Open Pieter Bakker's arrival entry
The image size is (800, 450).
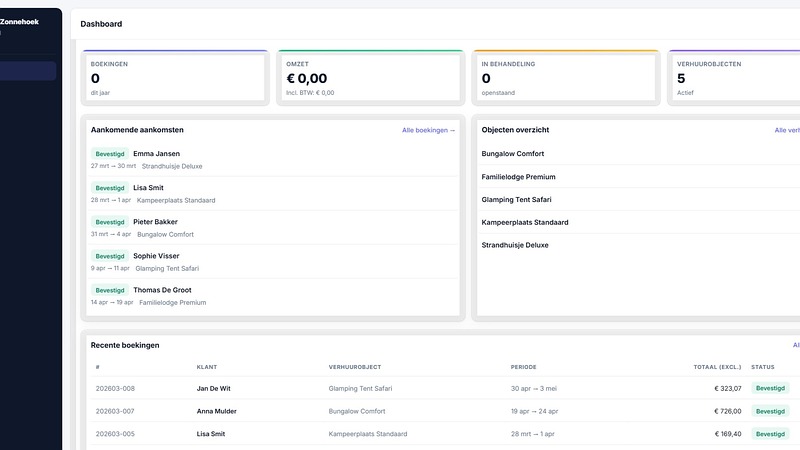coord(156,222)
